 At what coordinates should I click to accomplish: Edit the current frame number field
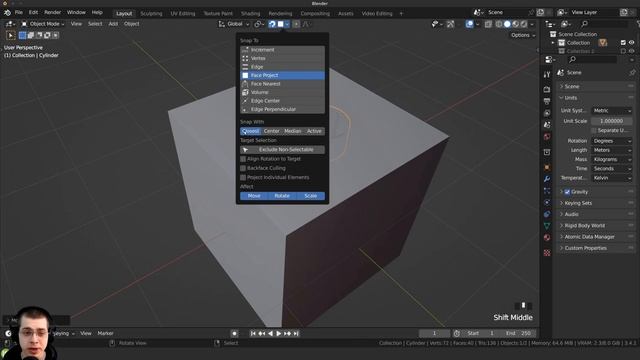point(434,333)
